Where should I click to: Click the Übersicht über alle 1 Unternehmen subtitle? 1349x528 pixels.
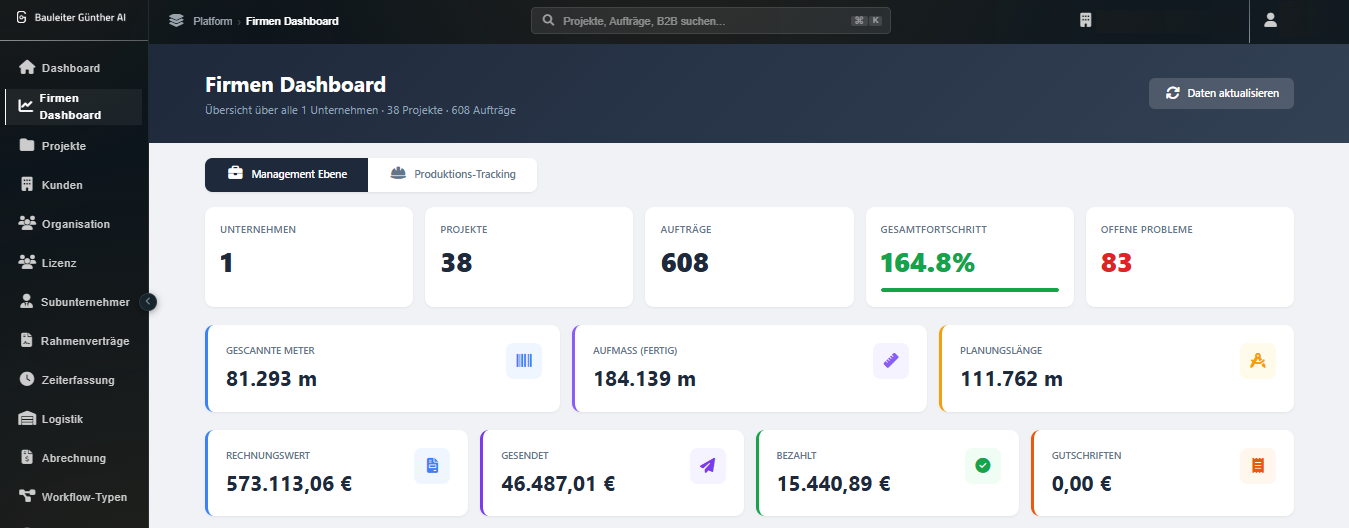pos(360,110)
